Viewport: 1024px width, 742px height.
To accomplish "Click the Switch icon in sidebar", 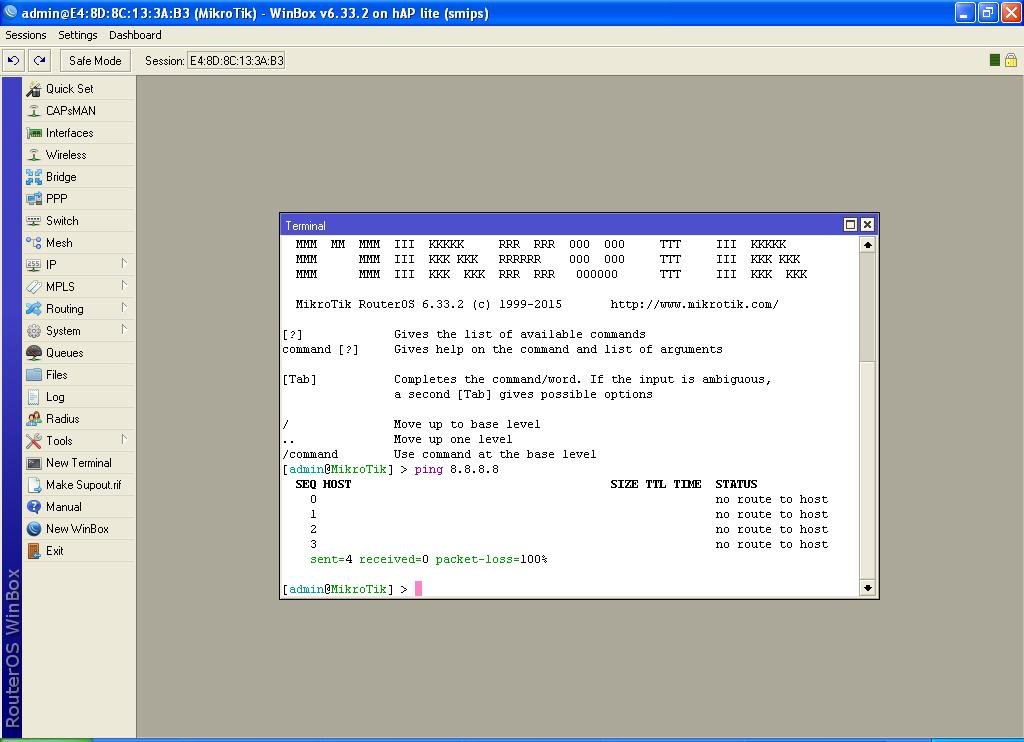I will click(x=34, y=221).
